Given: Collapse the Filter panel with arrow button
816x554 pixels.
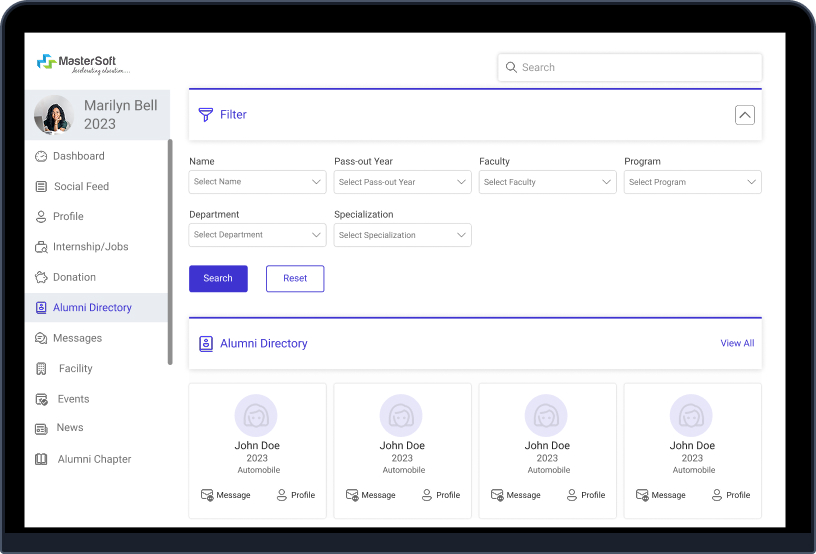Looking at the screenshot, I should click(744, 115).
